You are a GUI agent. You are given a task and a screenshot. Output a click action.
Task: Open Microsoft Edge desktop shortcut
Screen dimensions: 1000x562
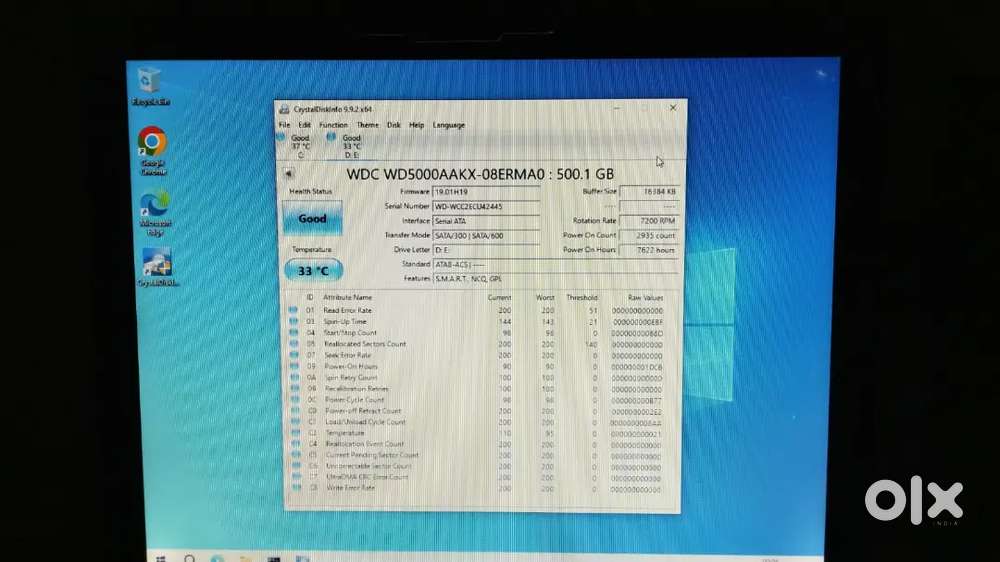[x=155, y=212]
